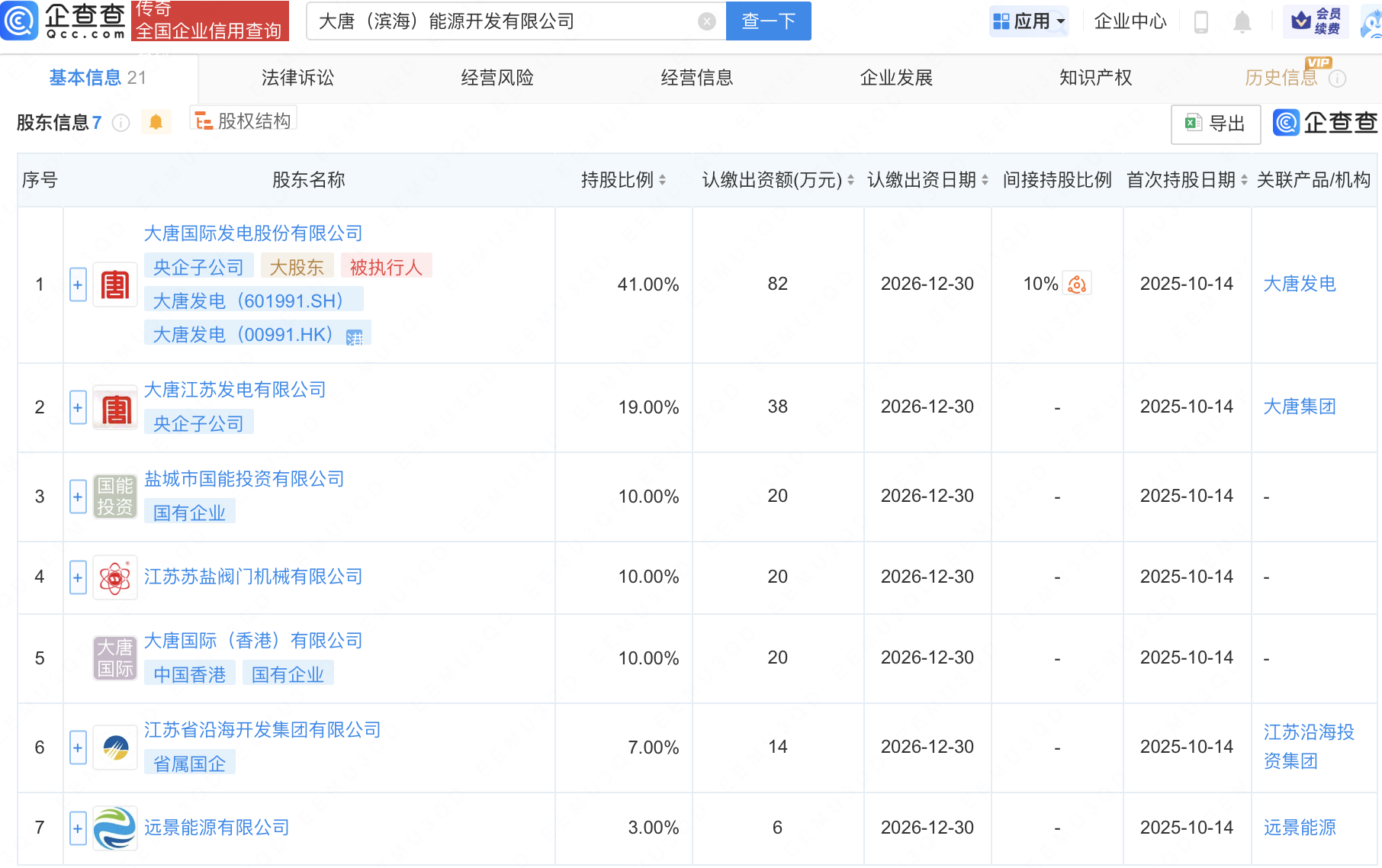Expand row for 江苏省沿海开发集团有限公司

78,747
